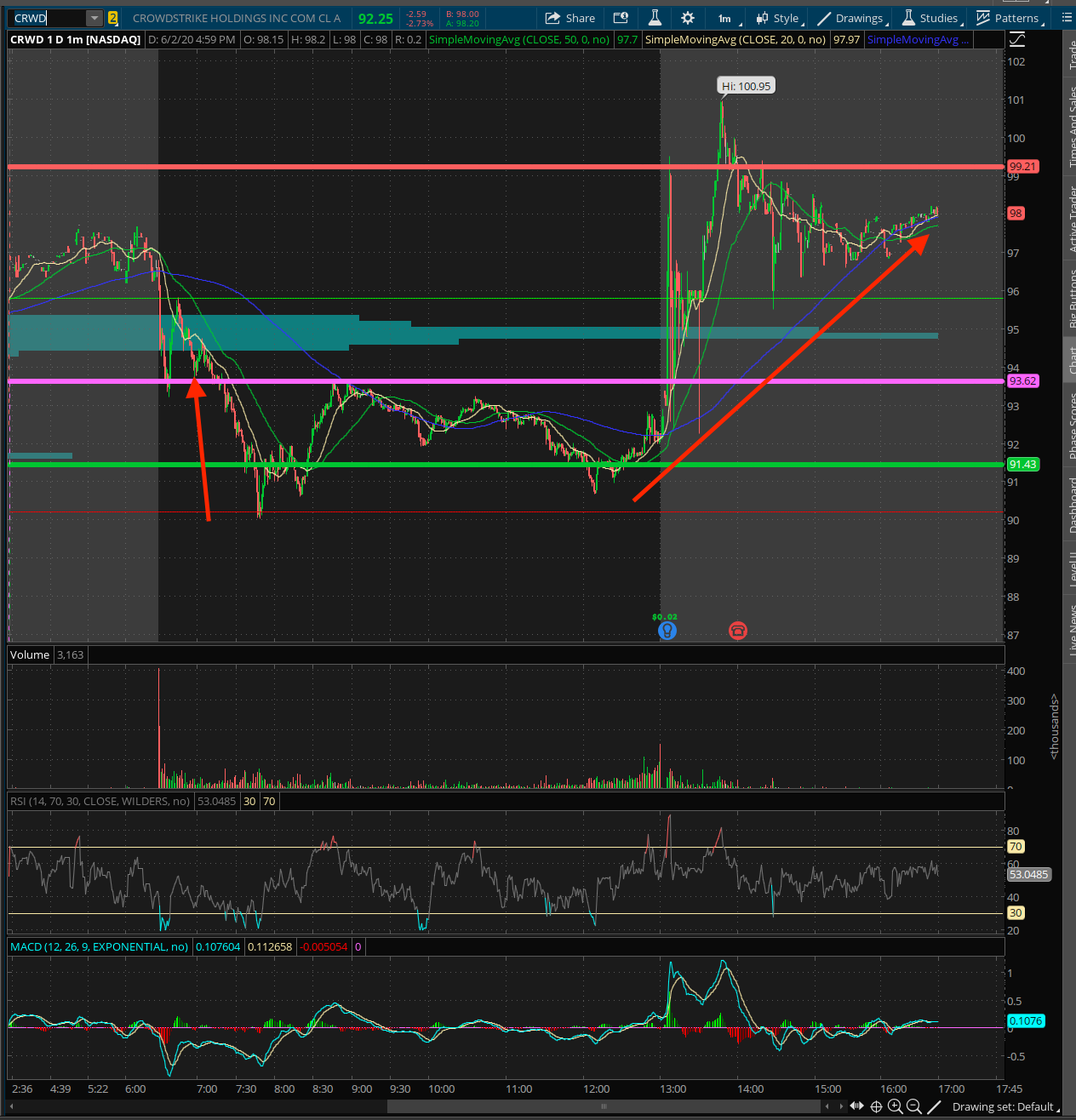1076x1120 pixels.
Task: Click the green 91.43 price level label
Action: [1022, 464]
